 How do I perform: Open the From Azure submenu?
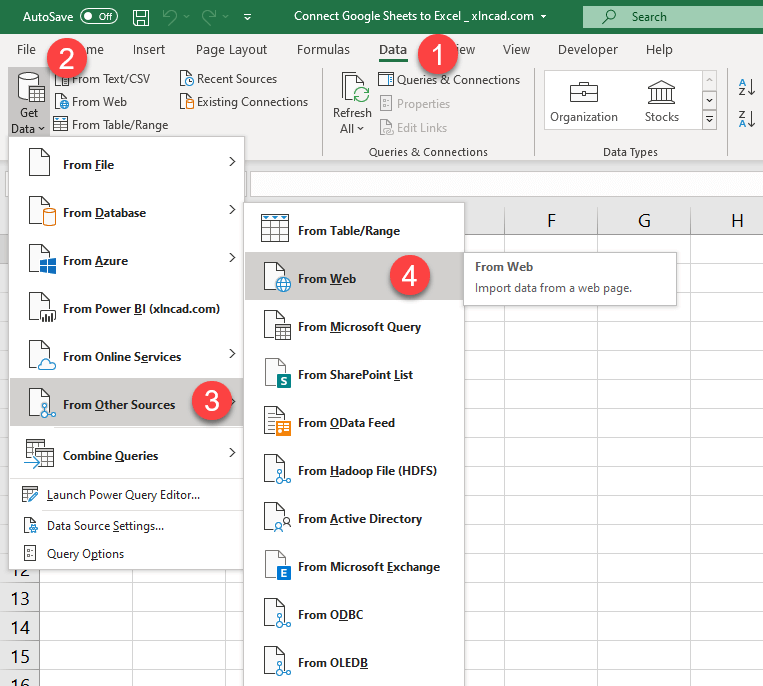coord(127,260)
